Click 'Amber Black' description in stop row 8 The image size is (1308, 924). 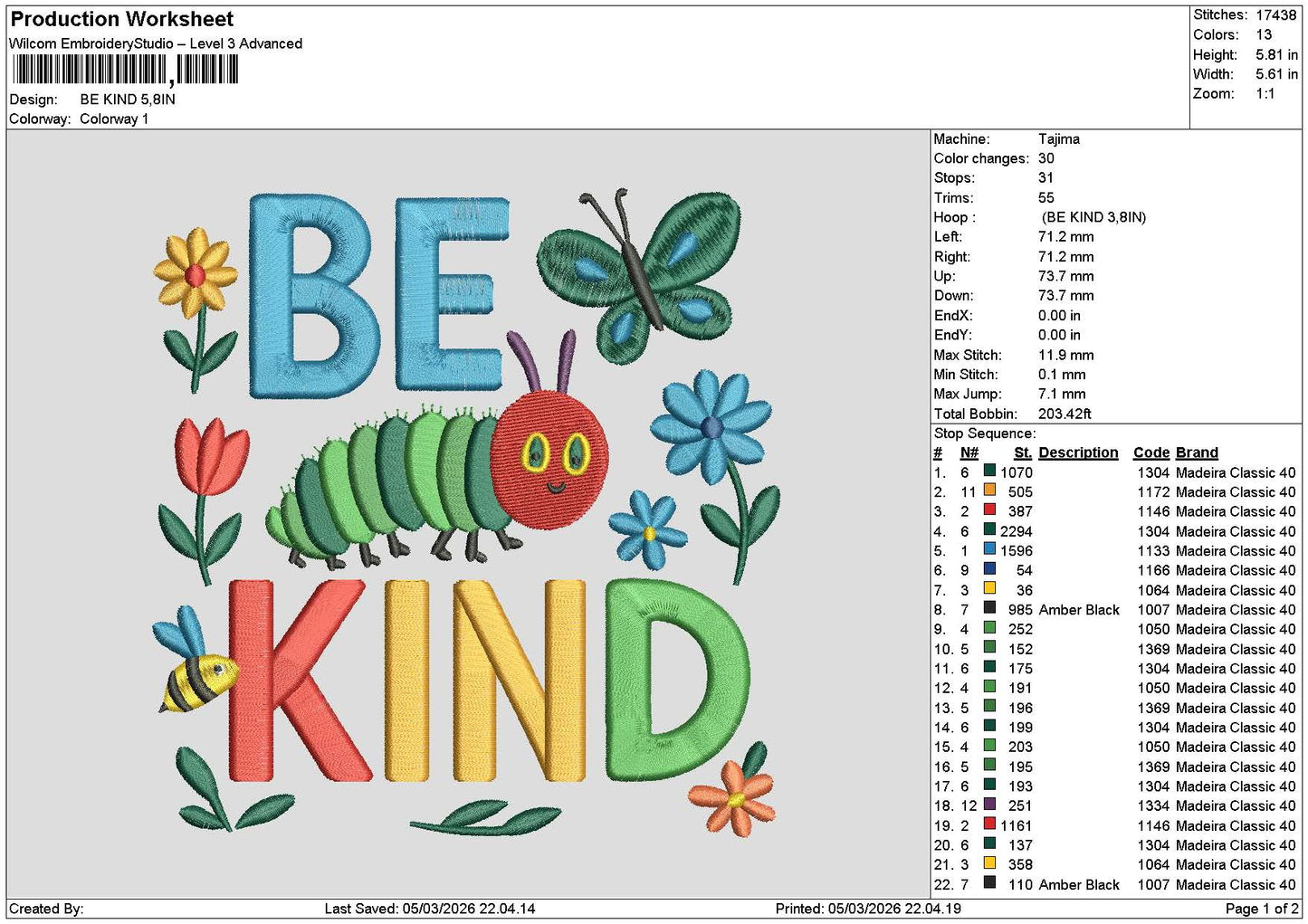pos(1079,610)
